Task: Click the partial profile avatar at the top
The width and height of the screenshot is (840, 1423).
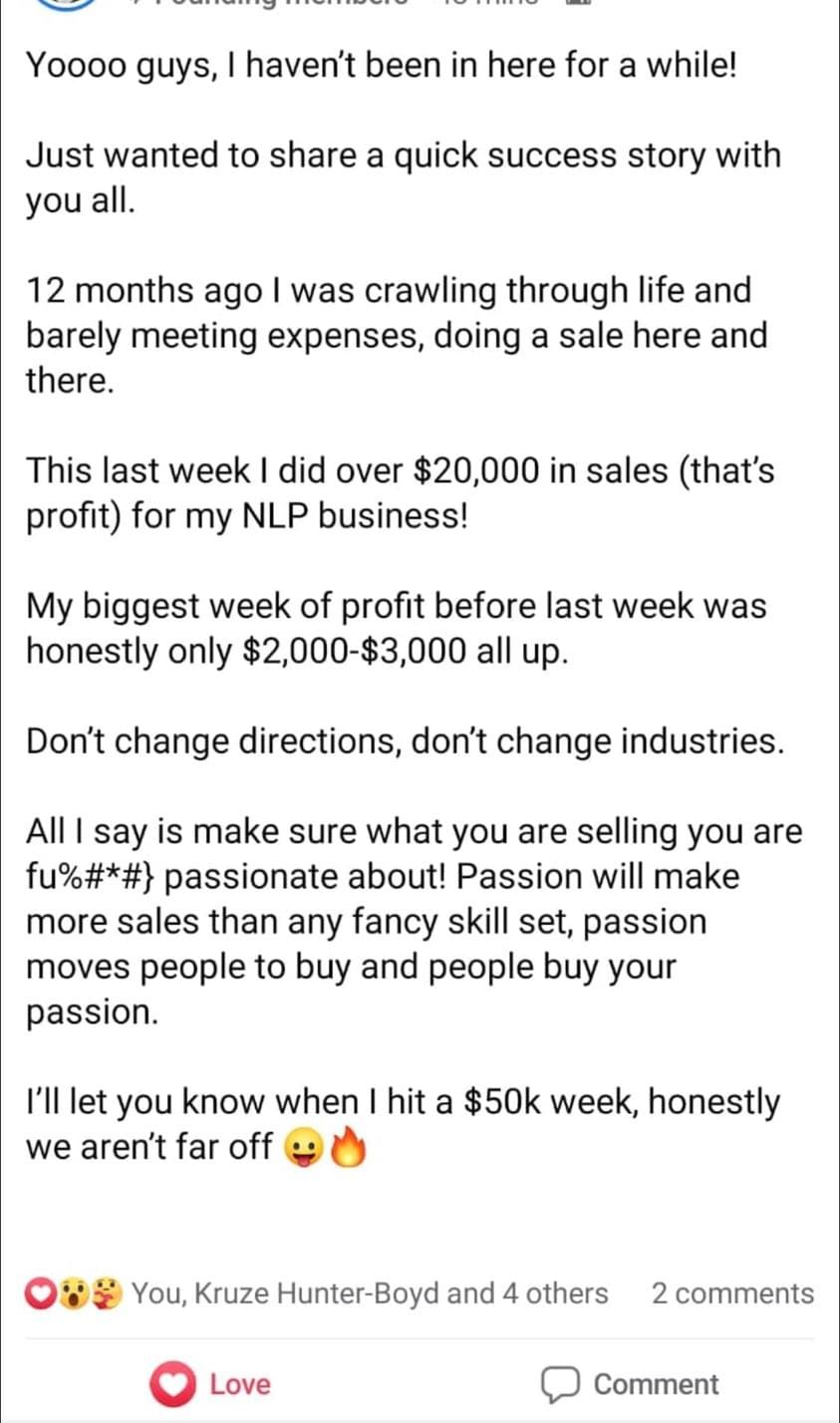Action: coord(66,4)
